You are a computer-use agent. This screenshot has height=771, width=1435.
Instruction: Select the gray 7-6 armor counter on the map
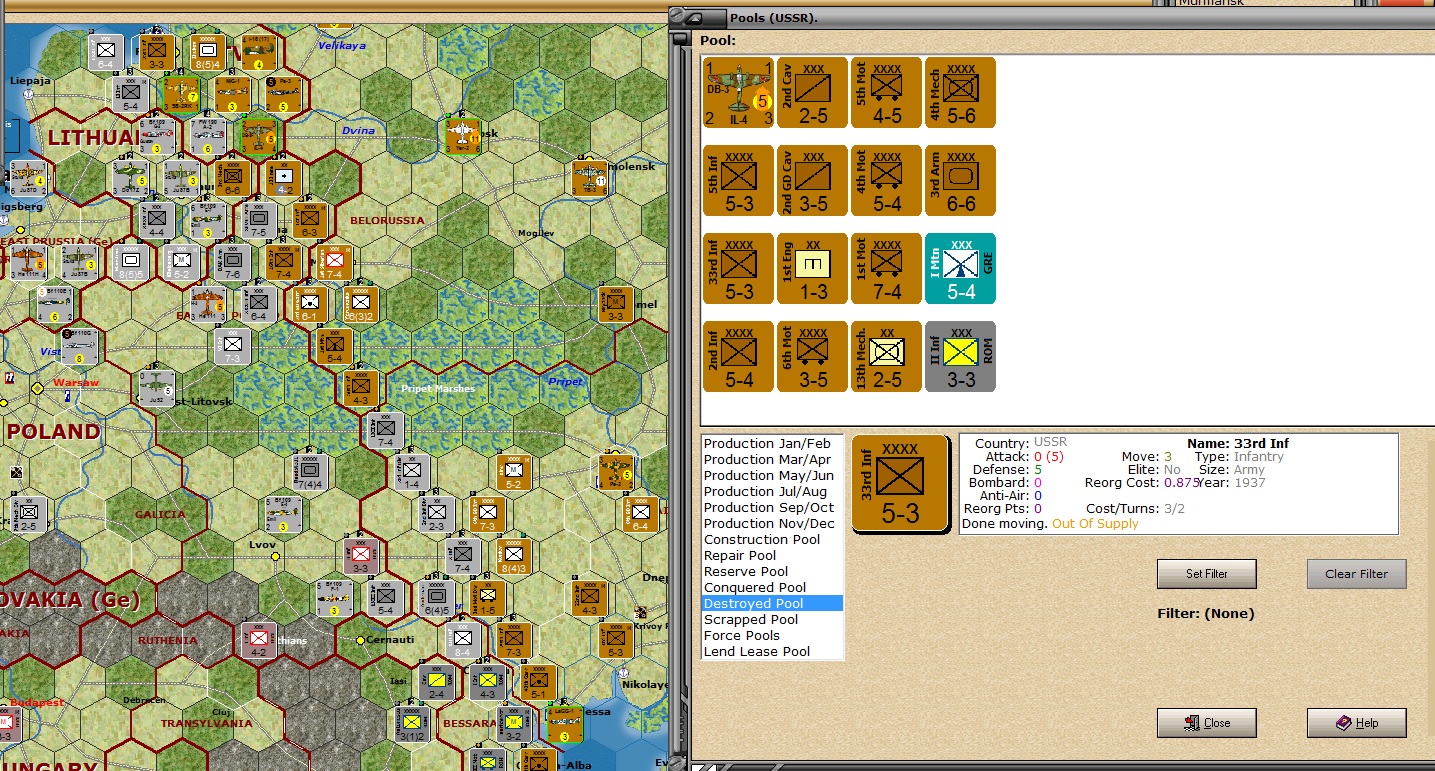(232, 263)
